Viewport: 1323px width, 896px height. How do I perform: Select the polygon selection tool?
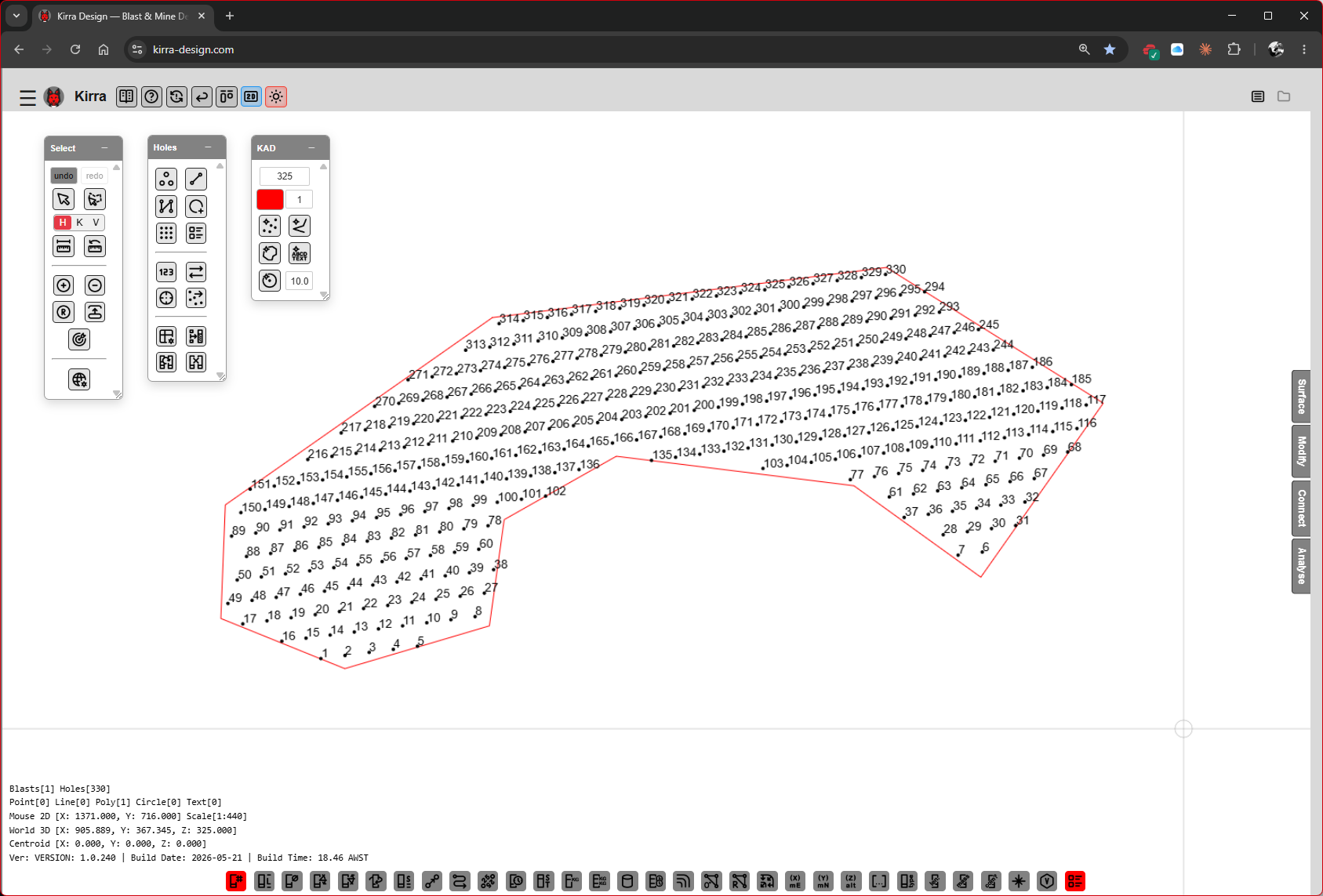(x=95, y=199)
